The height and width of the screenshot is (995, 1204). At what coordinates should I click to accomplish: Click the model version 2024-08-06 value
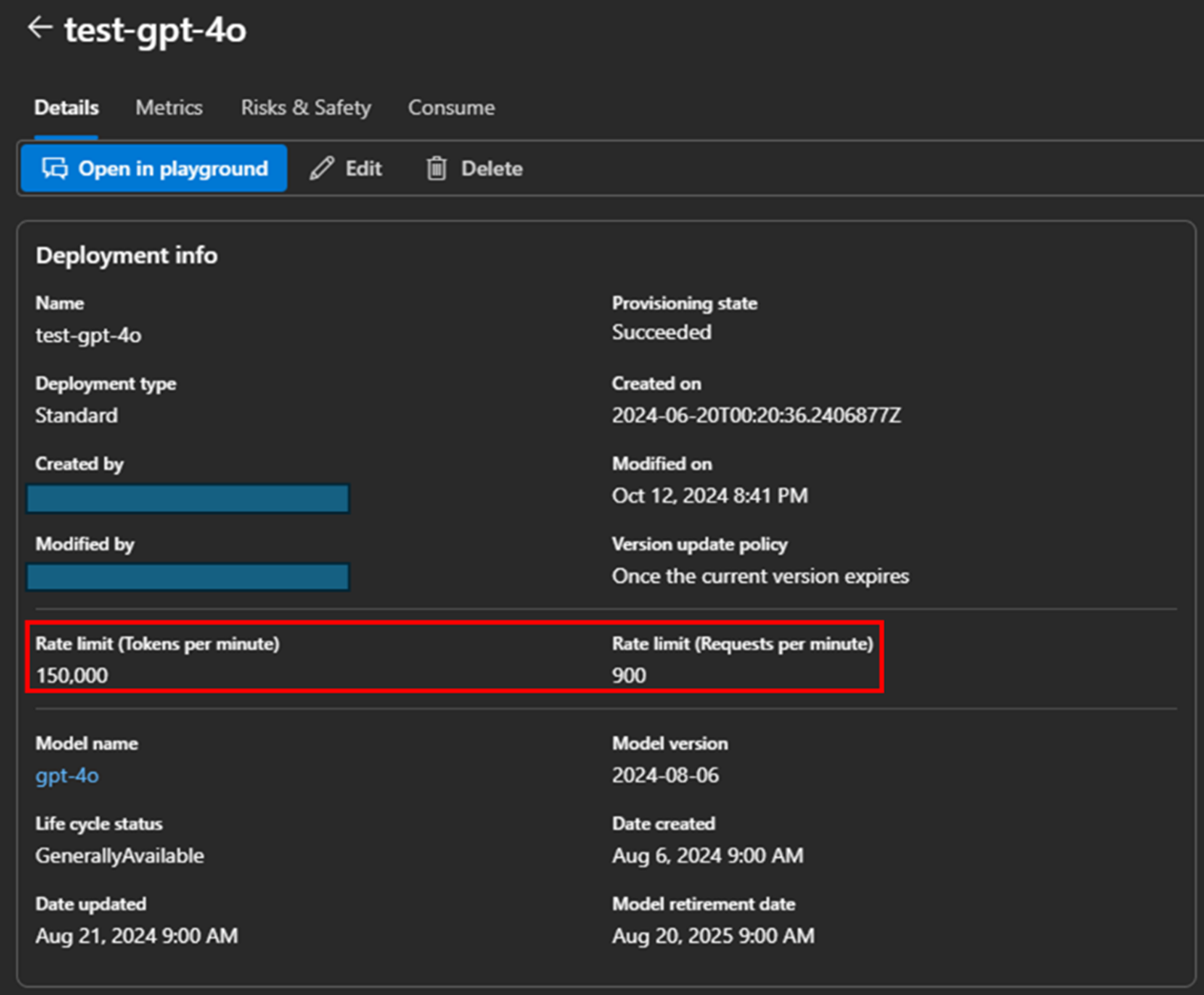(665, 775)
